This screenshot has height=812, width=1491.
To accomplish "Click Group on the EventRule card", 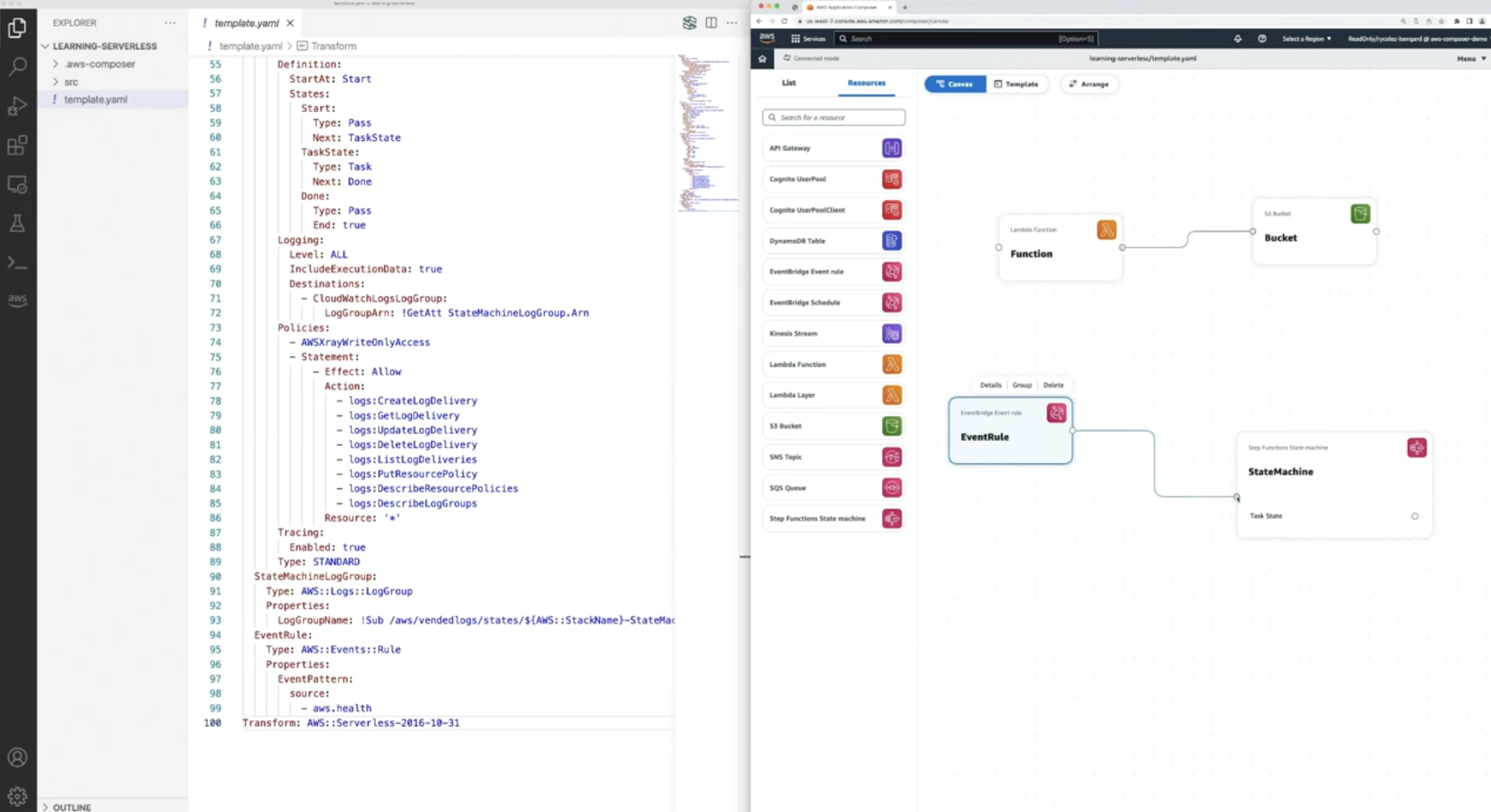I will tap(1022, 385).
